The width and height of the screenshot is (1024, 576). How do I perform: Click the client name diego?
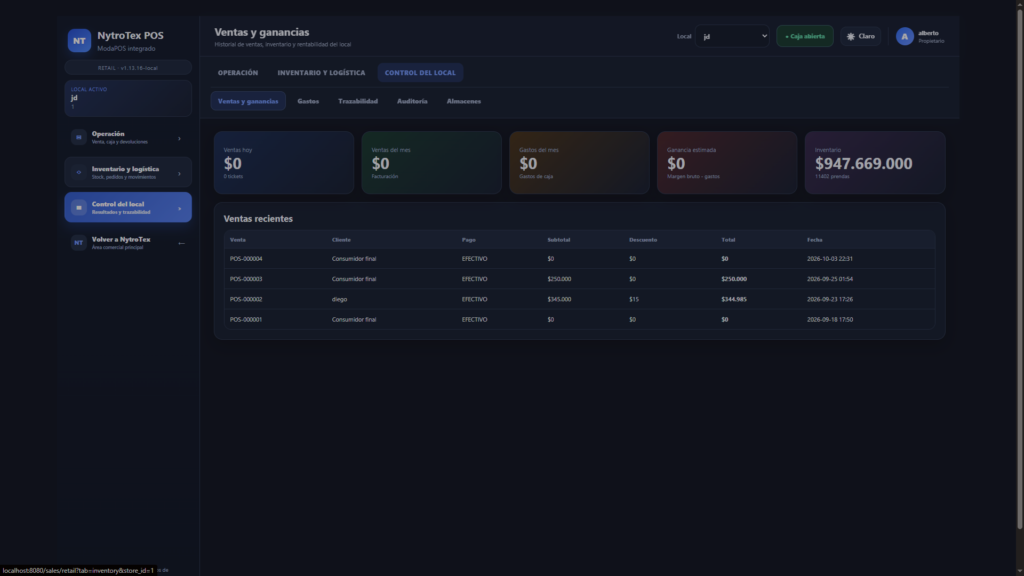click(340, 299)
